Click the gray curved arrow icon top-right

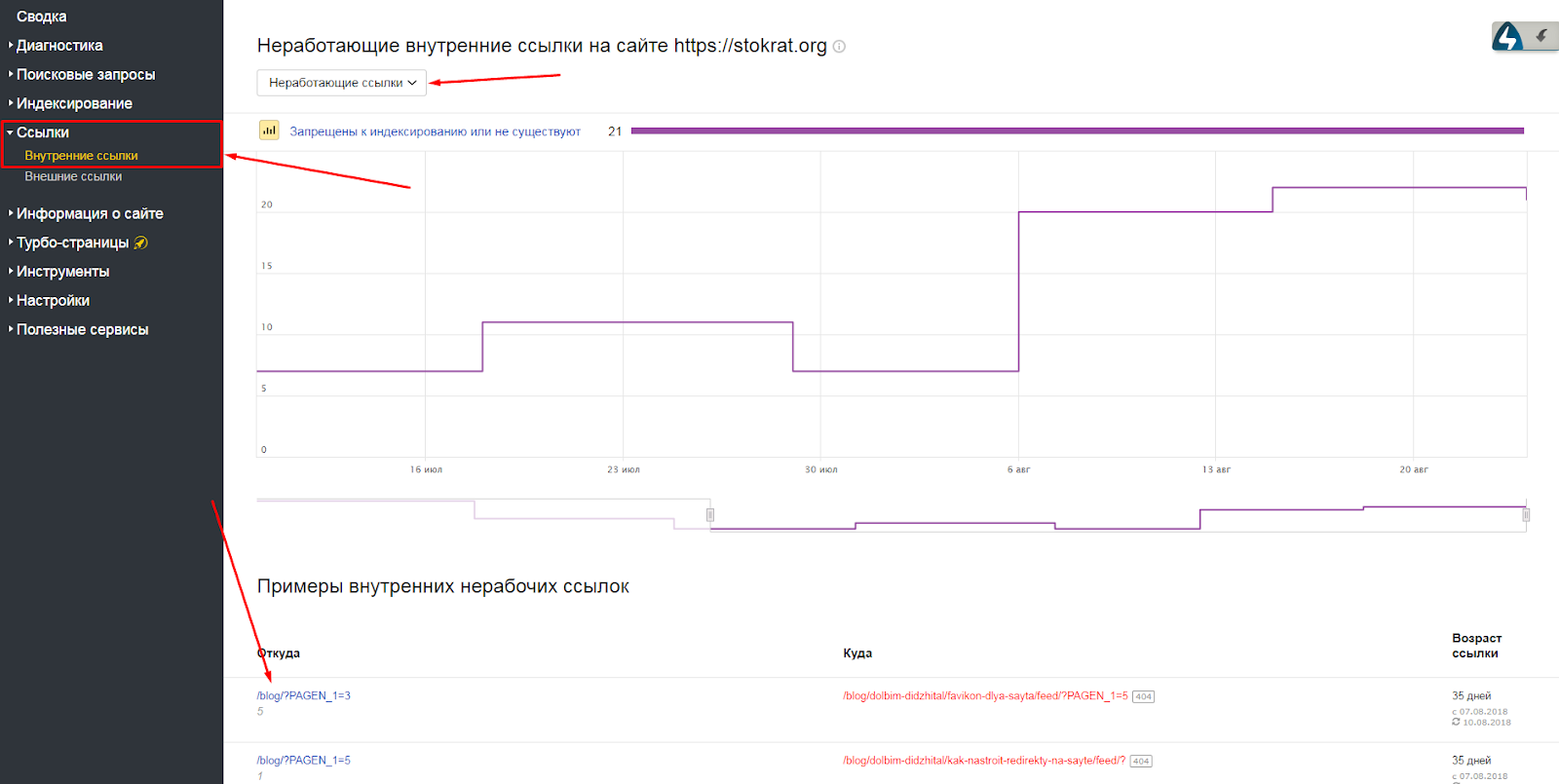1541,36
